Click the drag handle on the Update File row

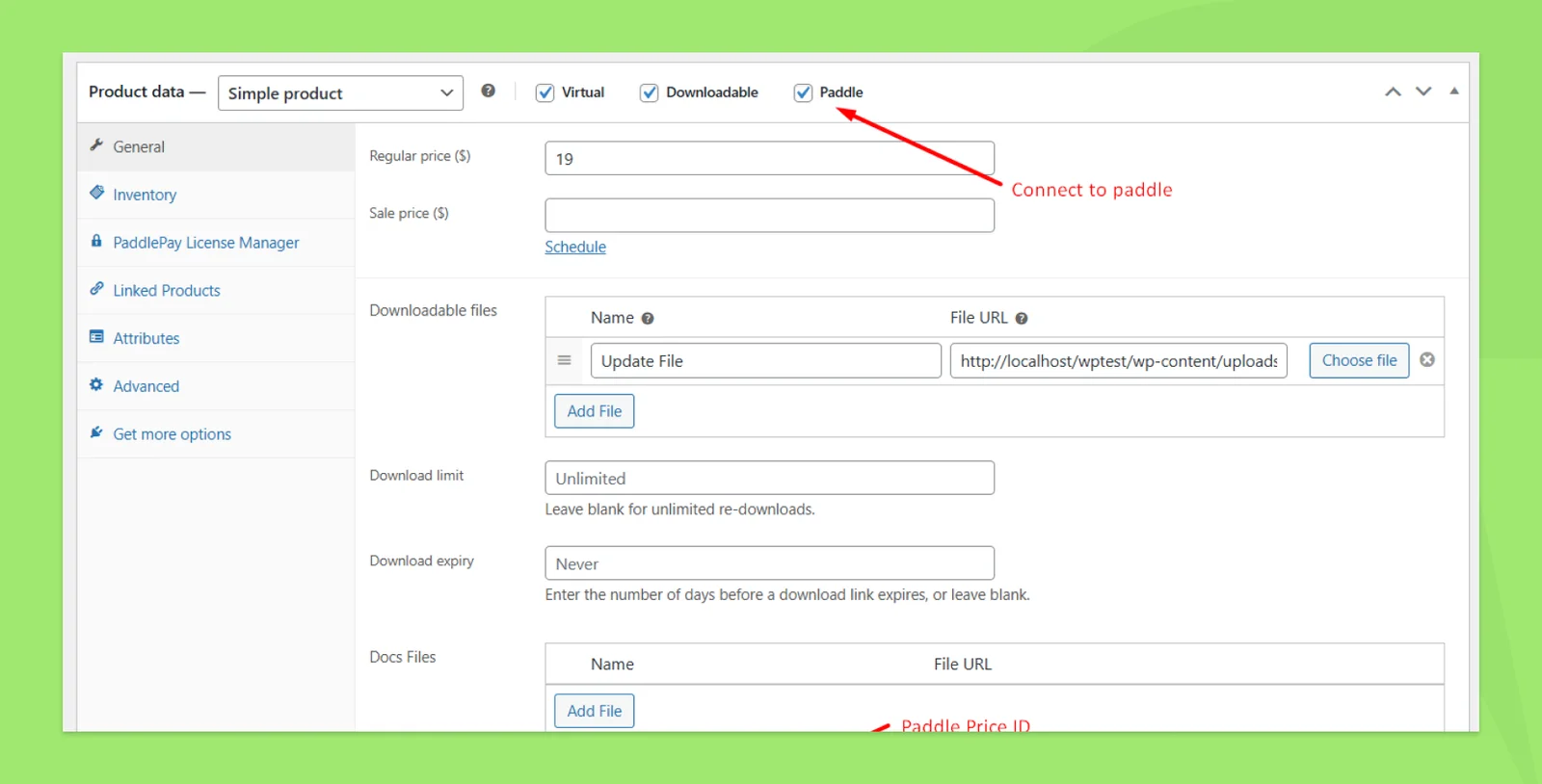(565, 360)
